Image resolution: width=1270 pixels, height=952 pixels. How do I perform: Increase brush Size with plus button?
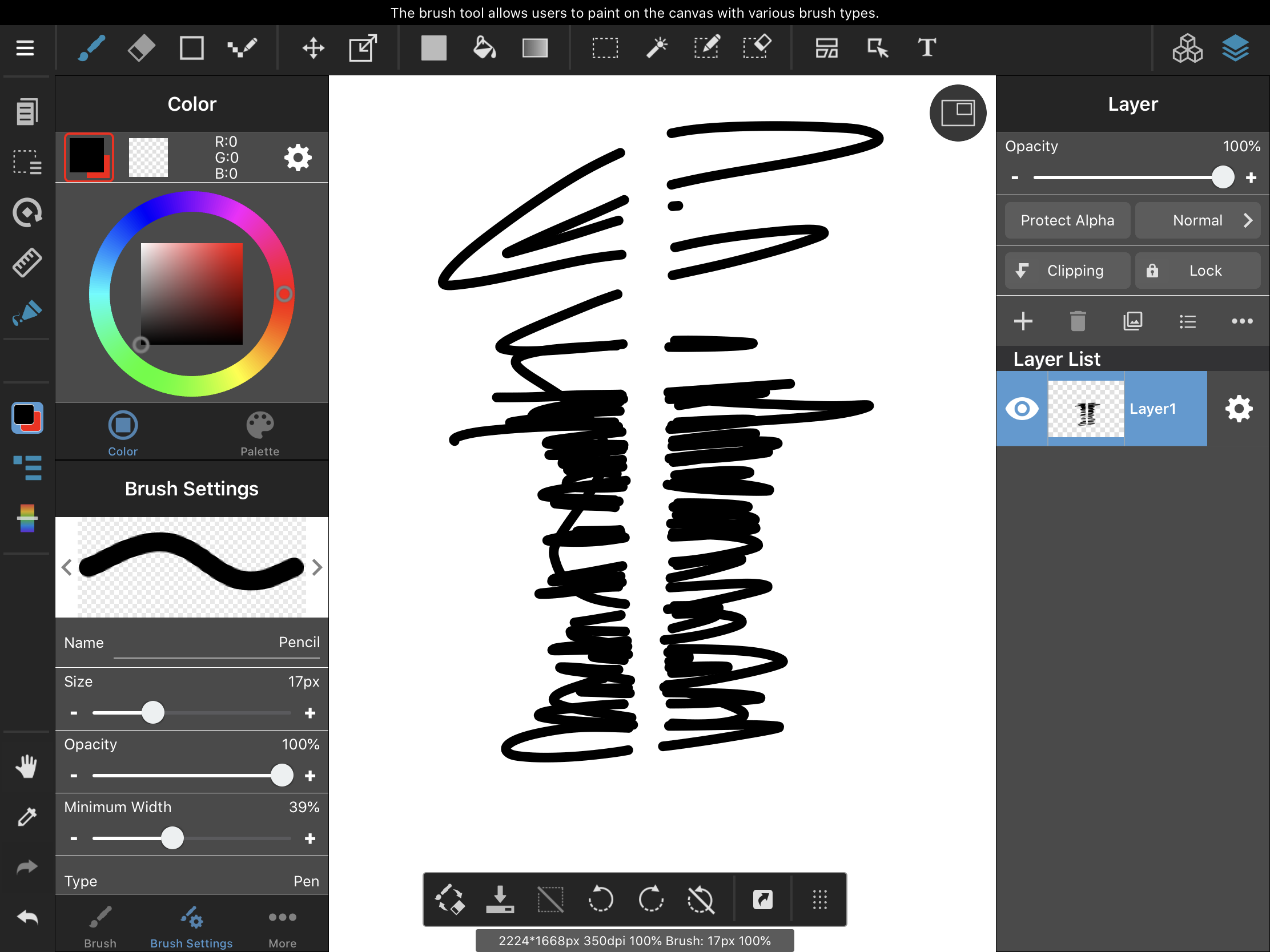click(310, 713)
